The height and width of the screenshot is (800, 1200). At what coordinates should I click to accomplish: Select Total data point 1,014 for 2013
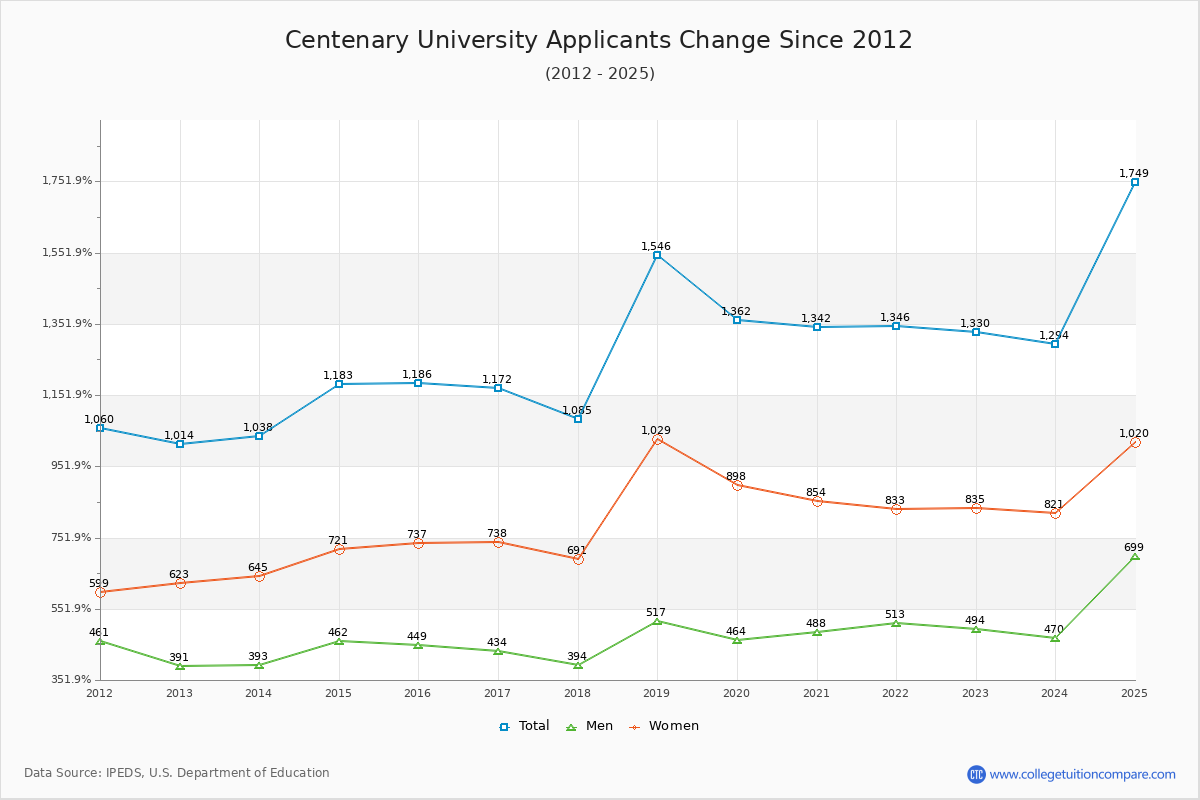[x=180, y=444]
